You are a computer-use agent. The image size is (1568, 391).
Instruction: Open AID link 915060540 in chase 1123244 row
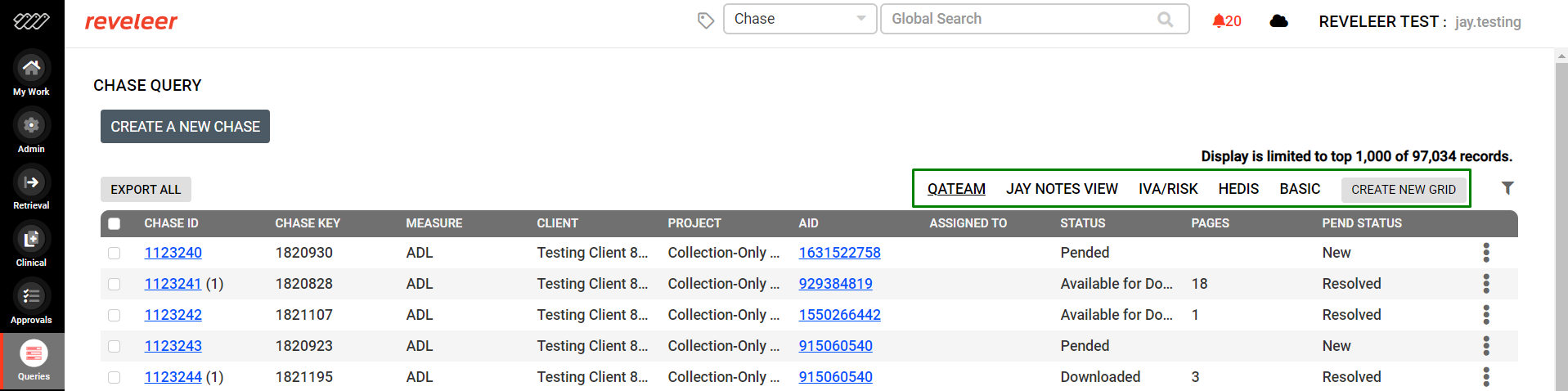click(836, 377)
